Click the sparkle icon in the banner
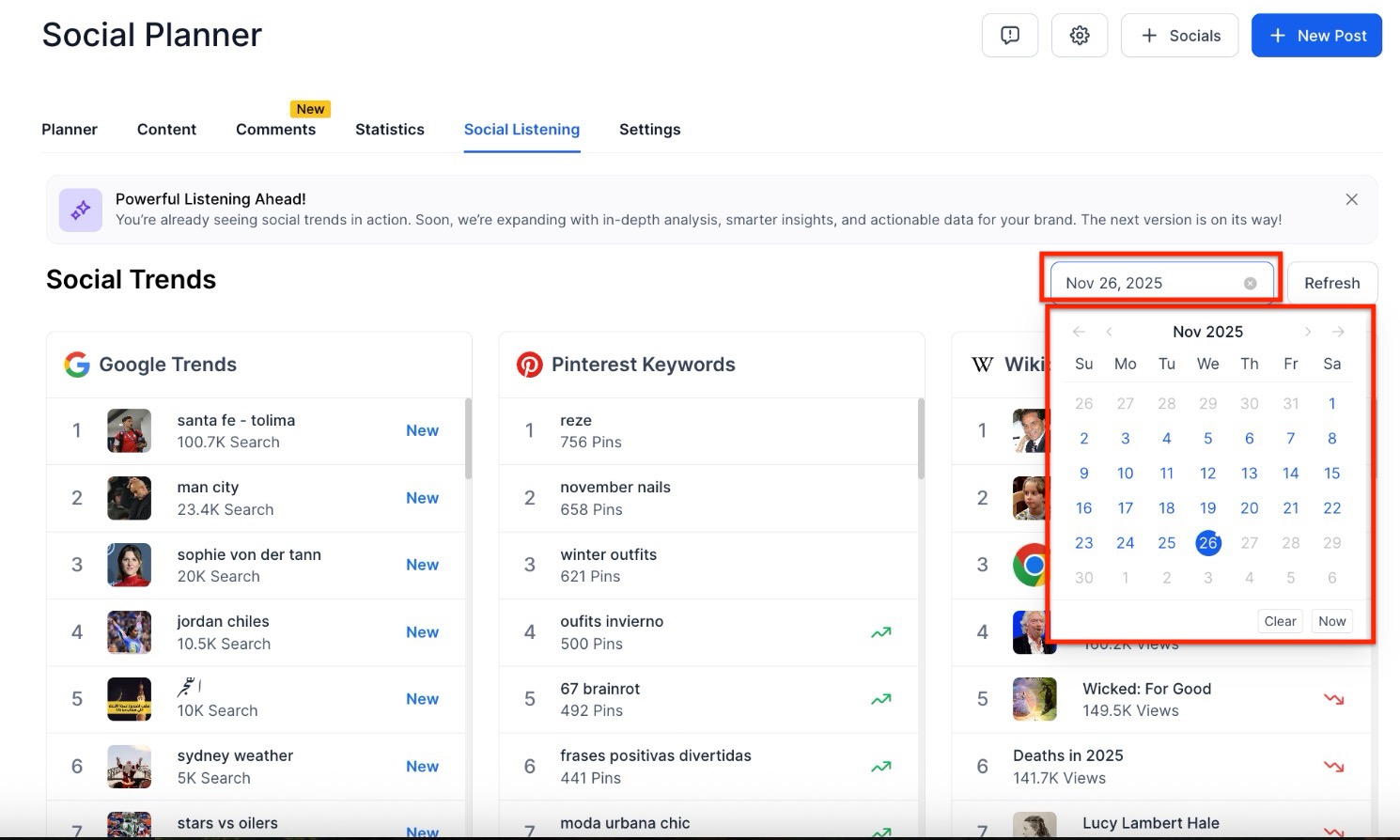Viewport: 1400px width, 840px height. (81, 210)
